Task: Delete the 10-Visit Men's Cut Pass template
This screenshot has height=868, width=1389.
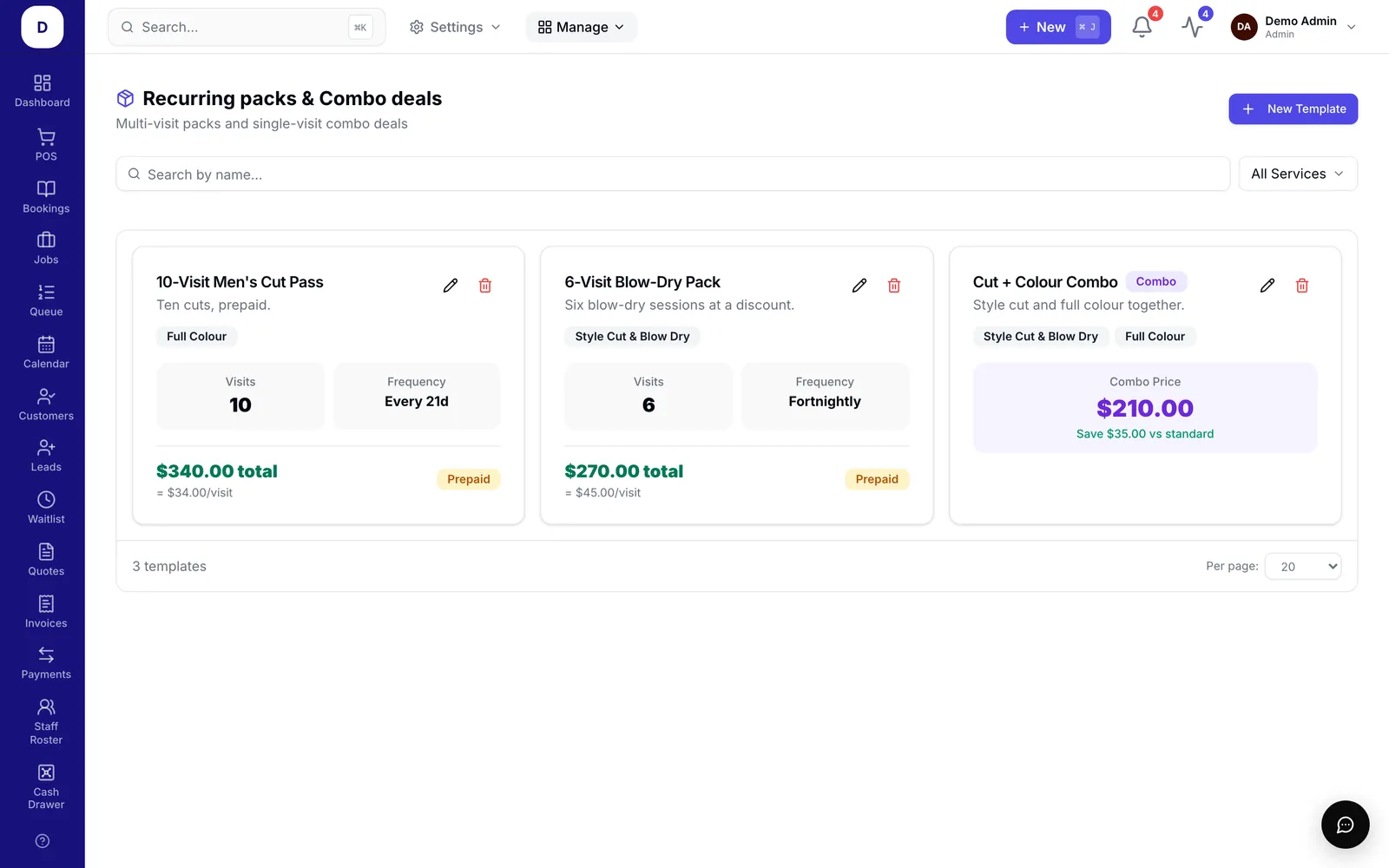Action: (485, 286)
